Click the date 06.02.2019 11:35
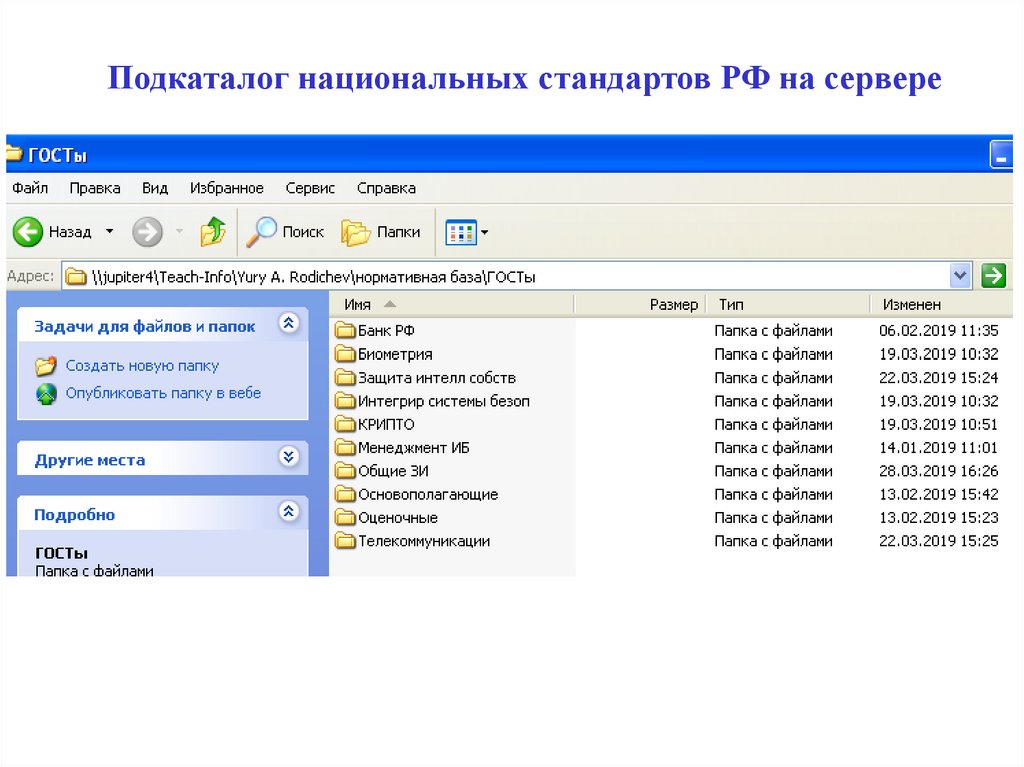This screenshot has width=1024, height=767. coord(938,331)
